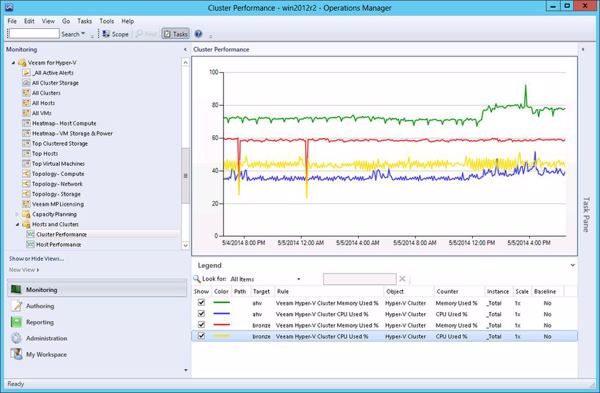Open the Tools menu
The image size is (600, 393).
pyautogui.click(x=107, y=21)
